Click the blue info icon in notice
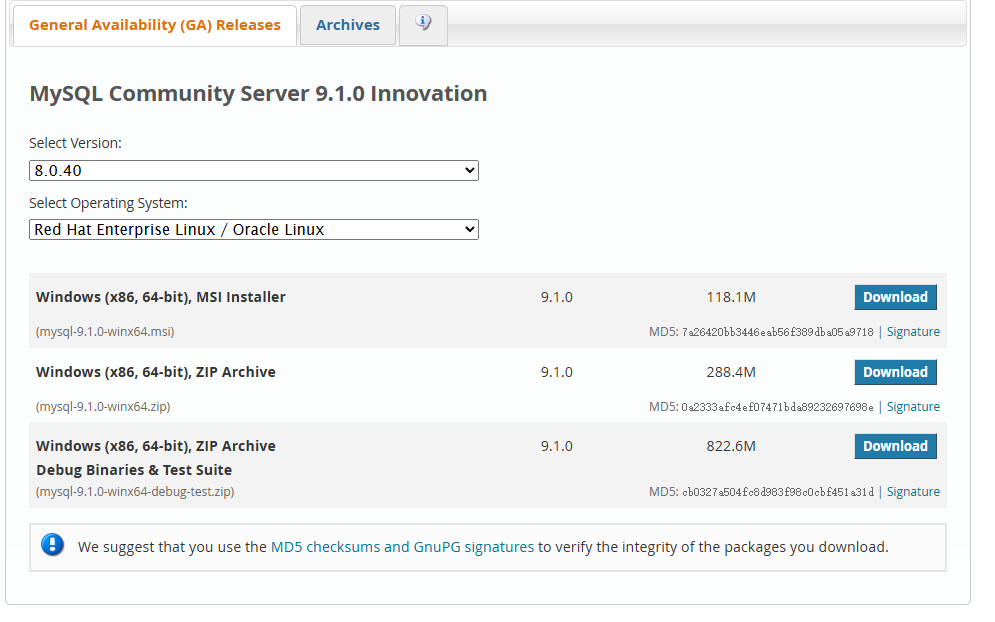 [x=52, y=545]
